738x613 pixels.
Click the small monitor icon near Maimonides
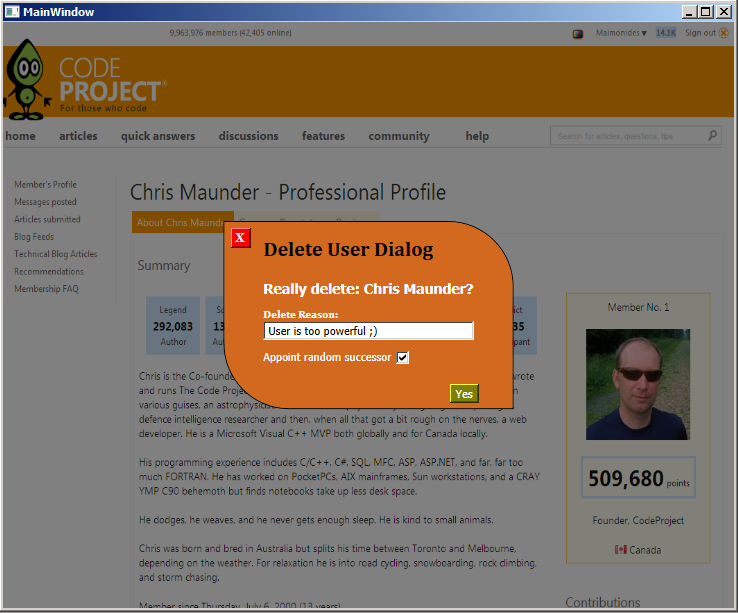point(578,34)
